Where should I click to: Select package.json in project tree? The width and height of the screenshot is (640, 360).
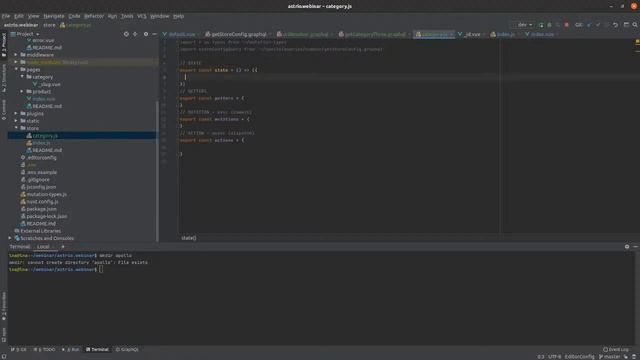pos(38,209)
